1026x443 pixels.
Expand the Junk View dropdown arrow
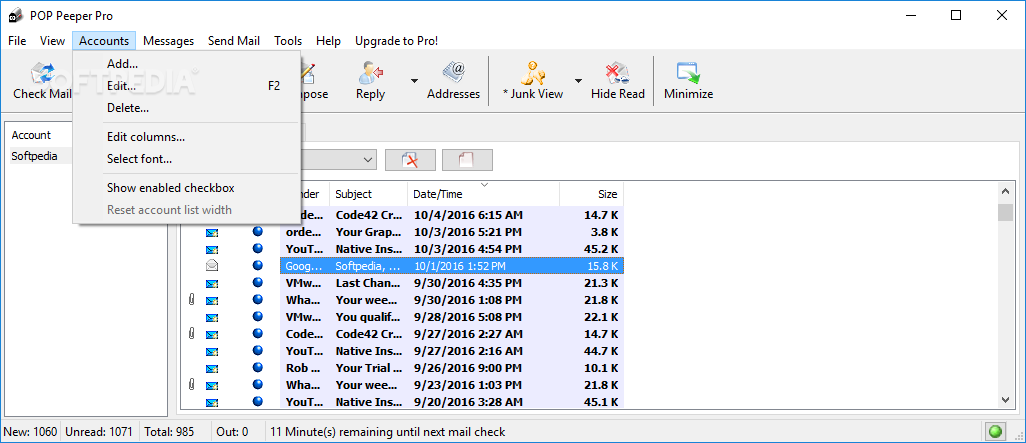click(x=578, y=80)
